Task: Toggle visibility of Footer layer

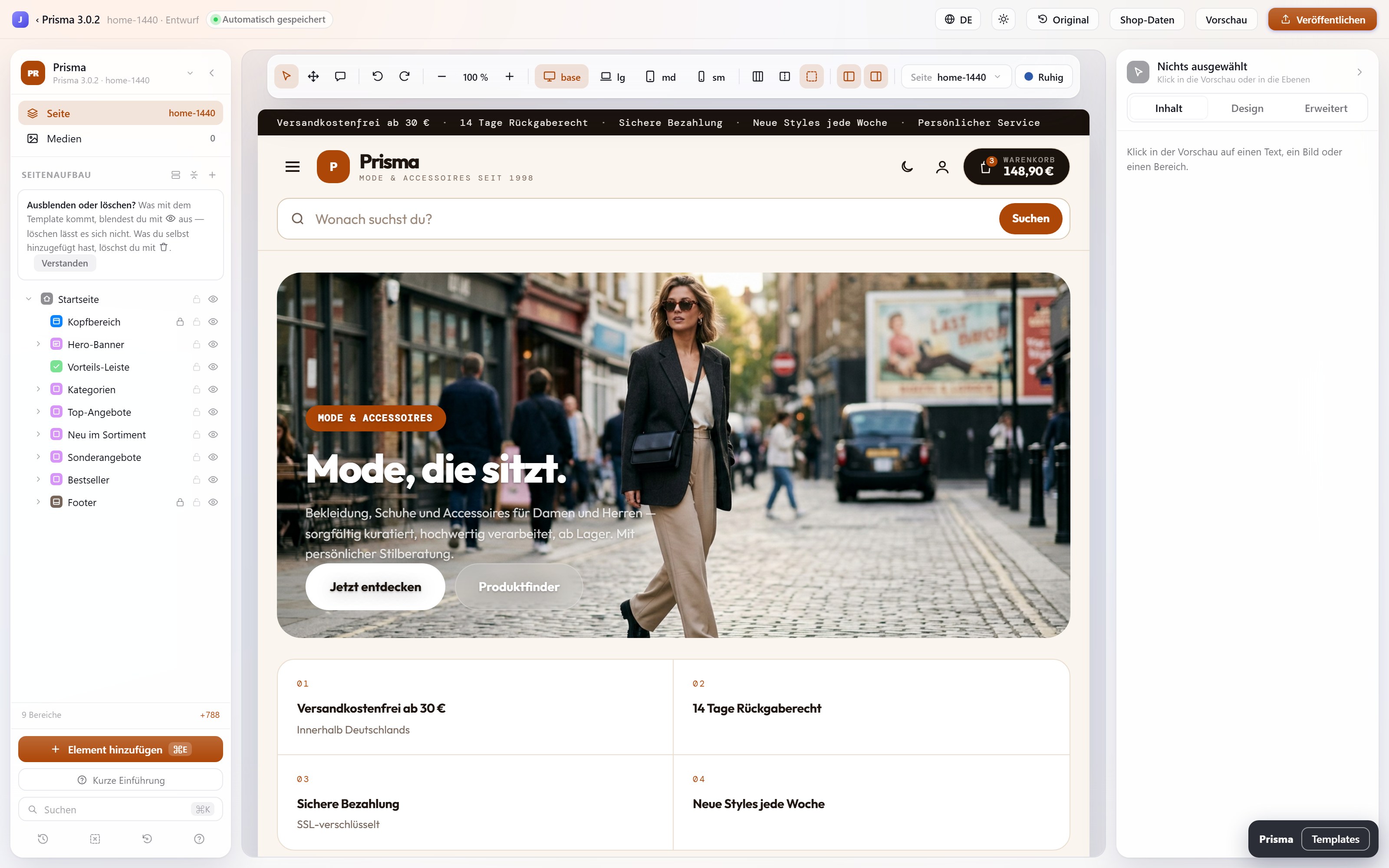Action: (x=213, y=502)
